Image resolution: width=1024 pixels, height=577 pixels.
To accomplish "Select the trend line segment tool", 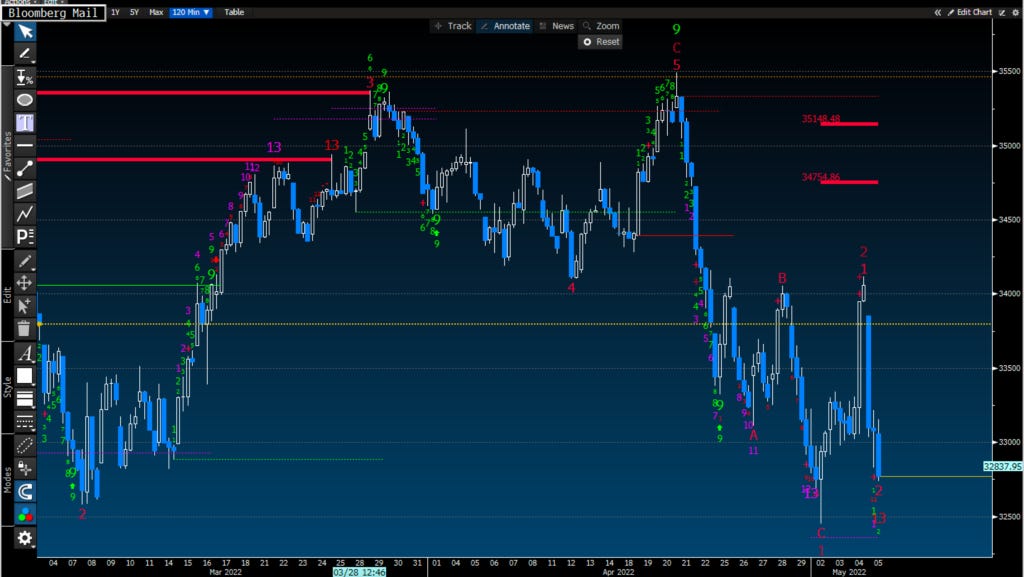I will tap(25, 168).
